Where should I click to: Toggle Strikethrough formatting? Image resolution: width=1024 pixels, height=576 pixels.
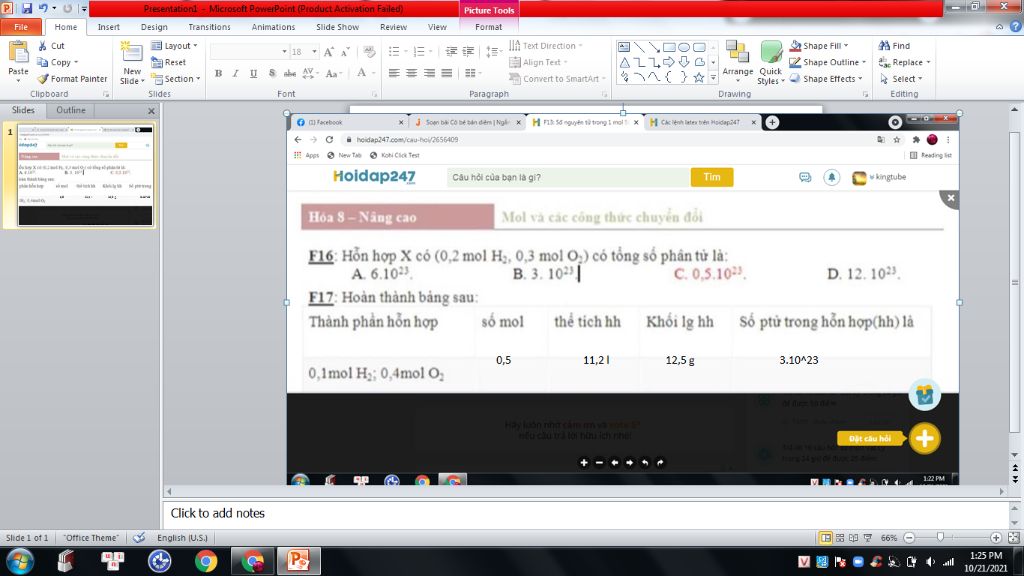(290, 73)
